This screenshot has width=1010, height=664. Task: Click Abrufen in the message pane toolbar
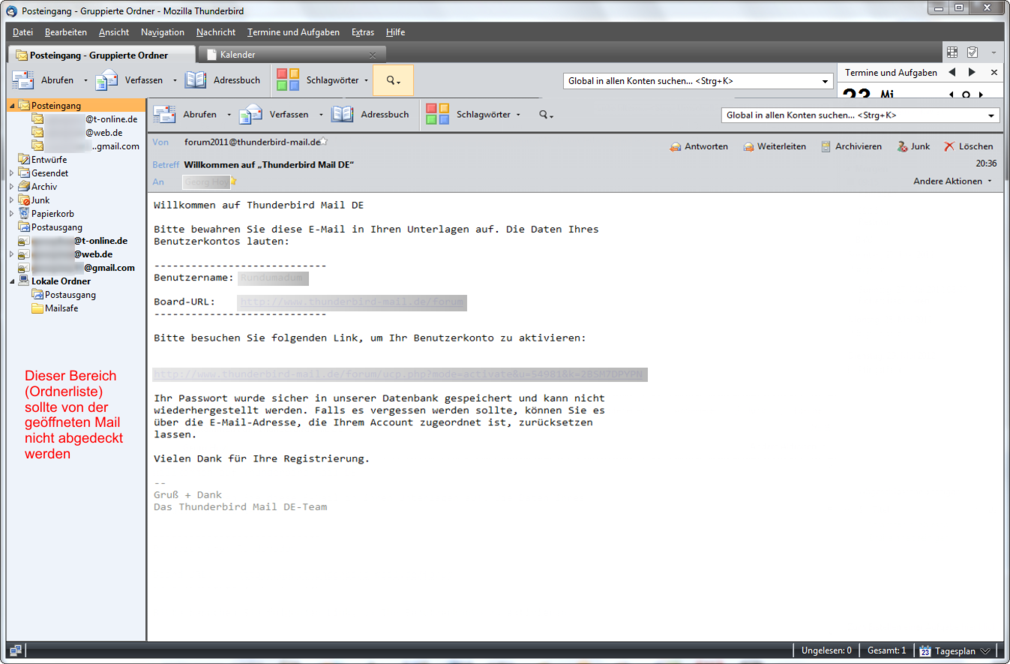(x=186, y=115)
